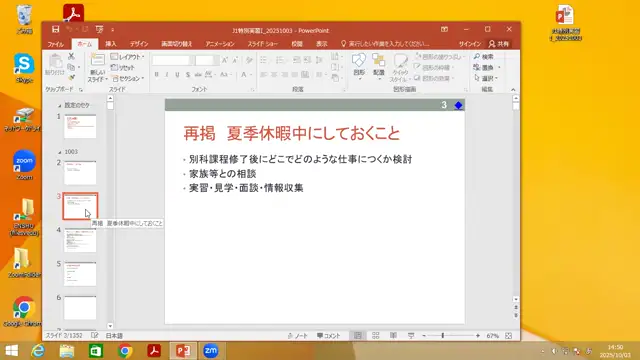The image size is (640, 360).
Task: Click the Format Painter brush icon
Action: coord(71,77)
